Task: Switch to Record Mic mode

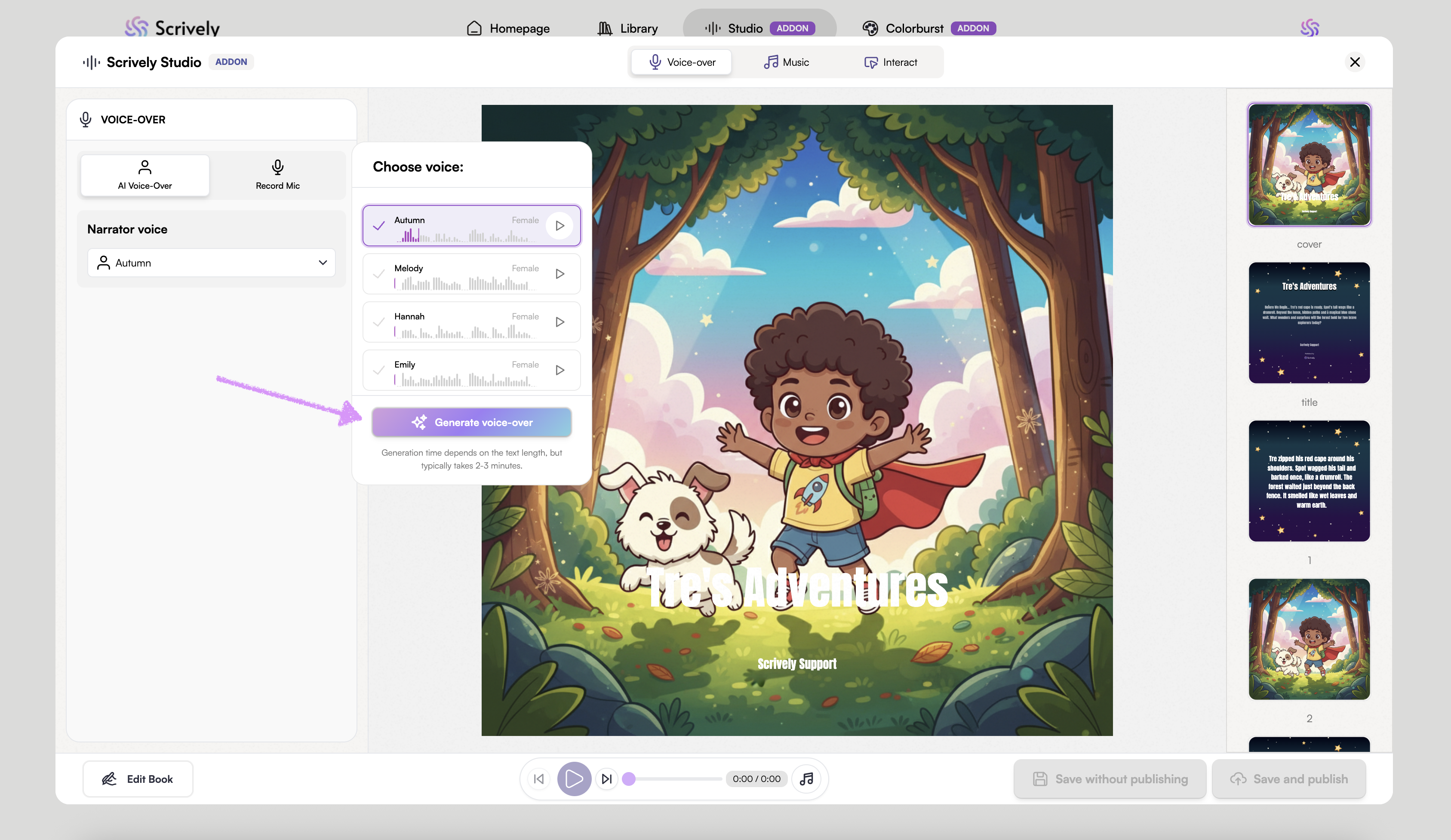Action: [277, 175]
